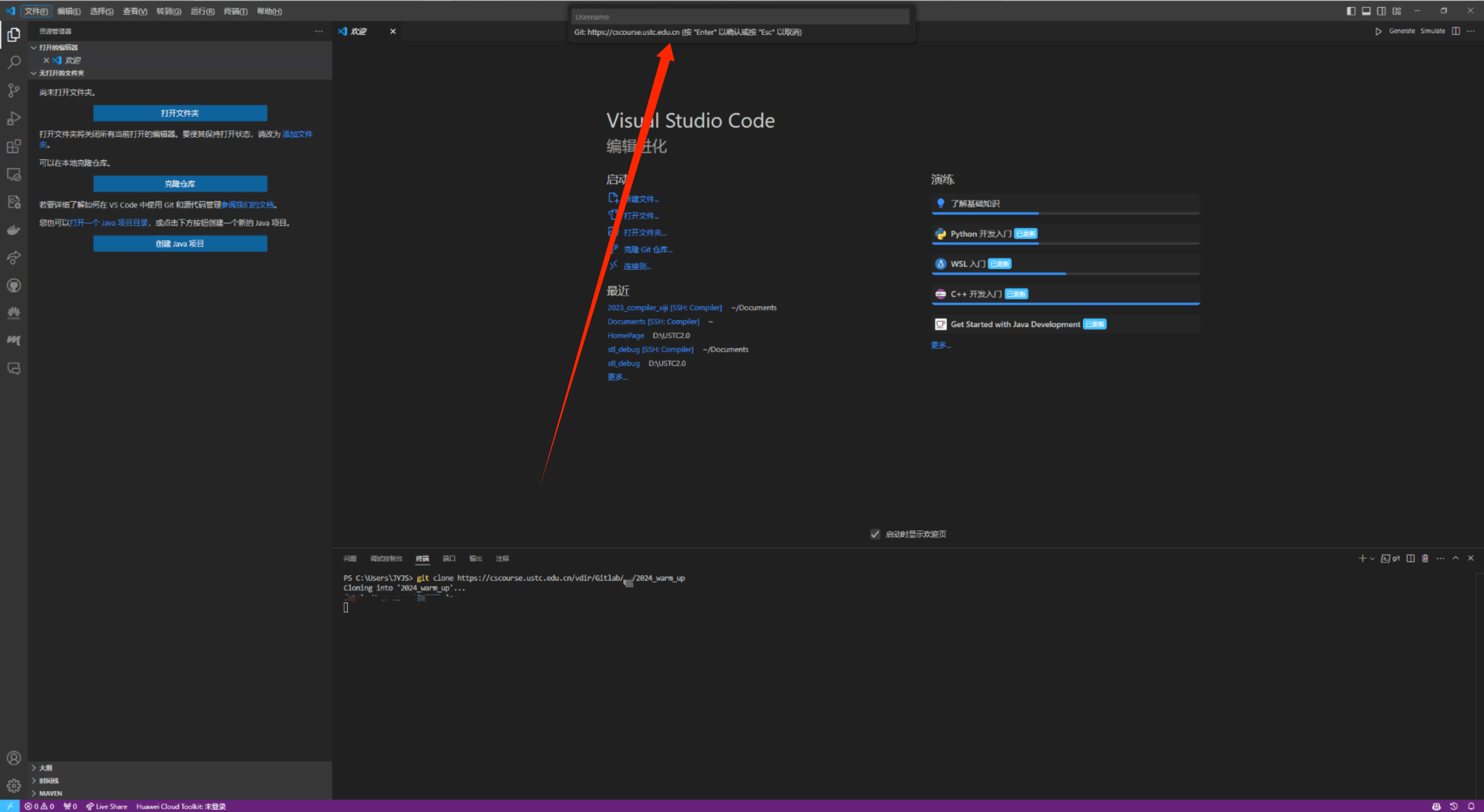This screenshot has height=812, width=1484.
Task: Add a new terminal with plus icon
Action: pyautogui.click(x=1362, y=558)
